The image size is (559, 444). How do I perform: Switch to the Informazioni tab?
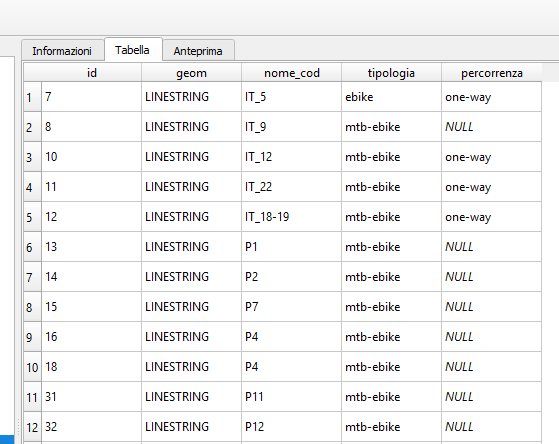[x=62, y=51]
